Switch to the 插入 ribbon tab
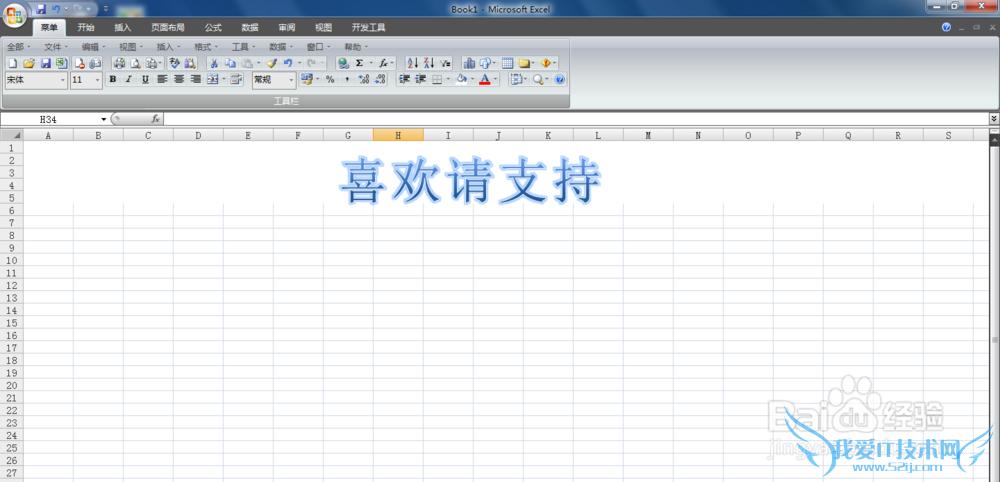This screenshot has width=1000, height=482. coord(122,27)
